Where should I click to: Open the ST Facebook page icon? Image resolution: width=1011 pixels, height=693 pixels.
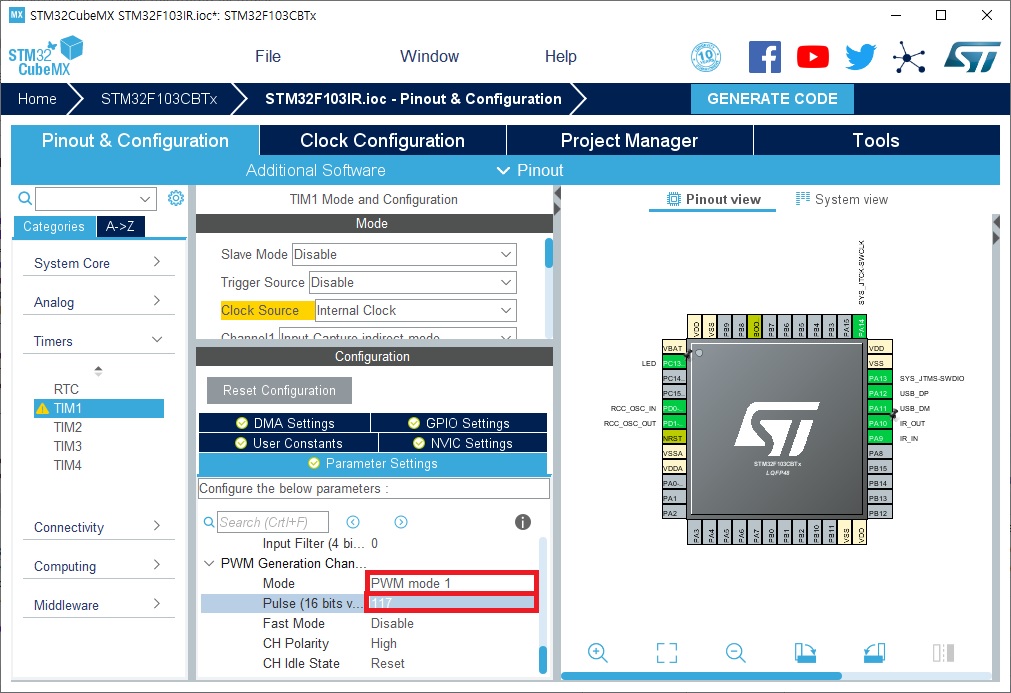765,57
